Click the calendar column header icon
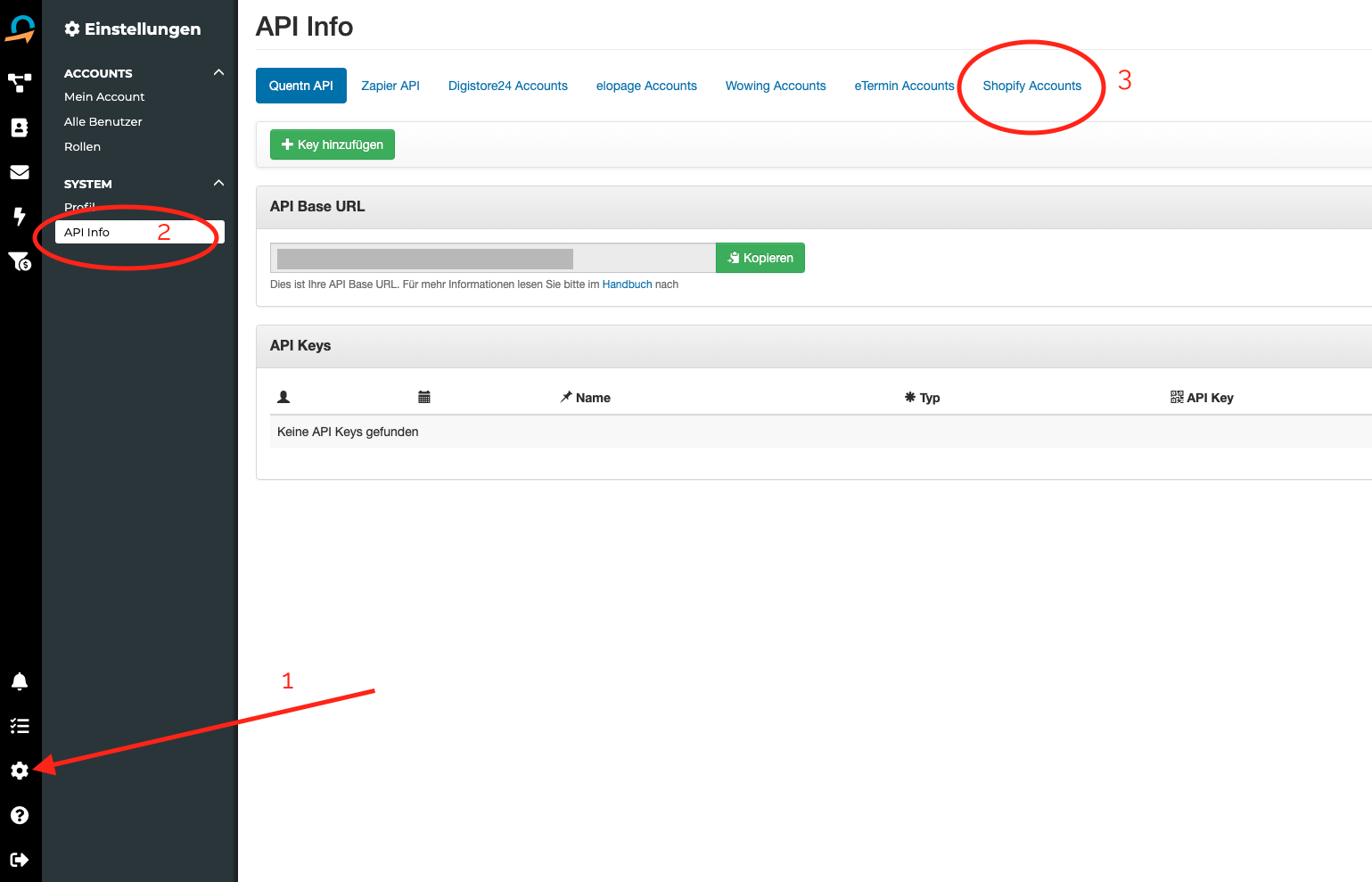Screen dimensions: 1372x882 tap(424, 397)
